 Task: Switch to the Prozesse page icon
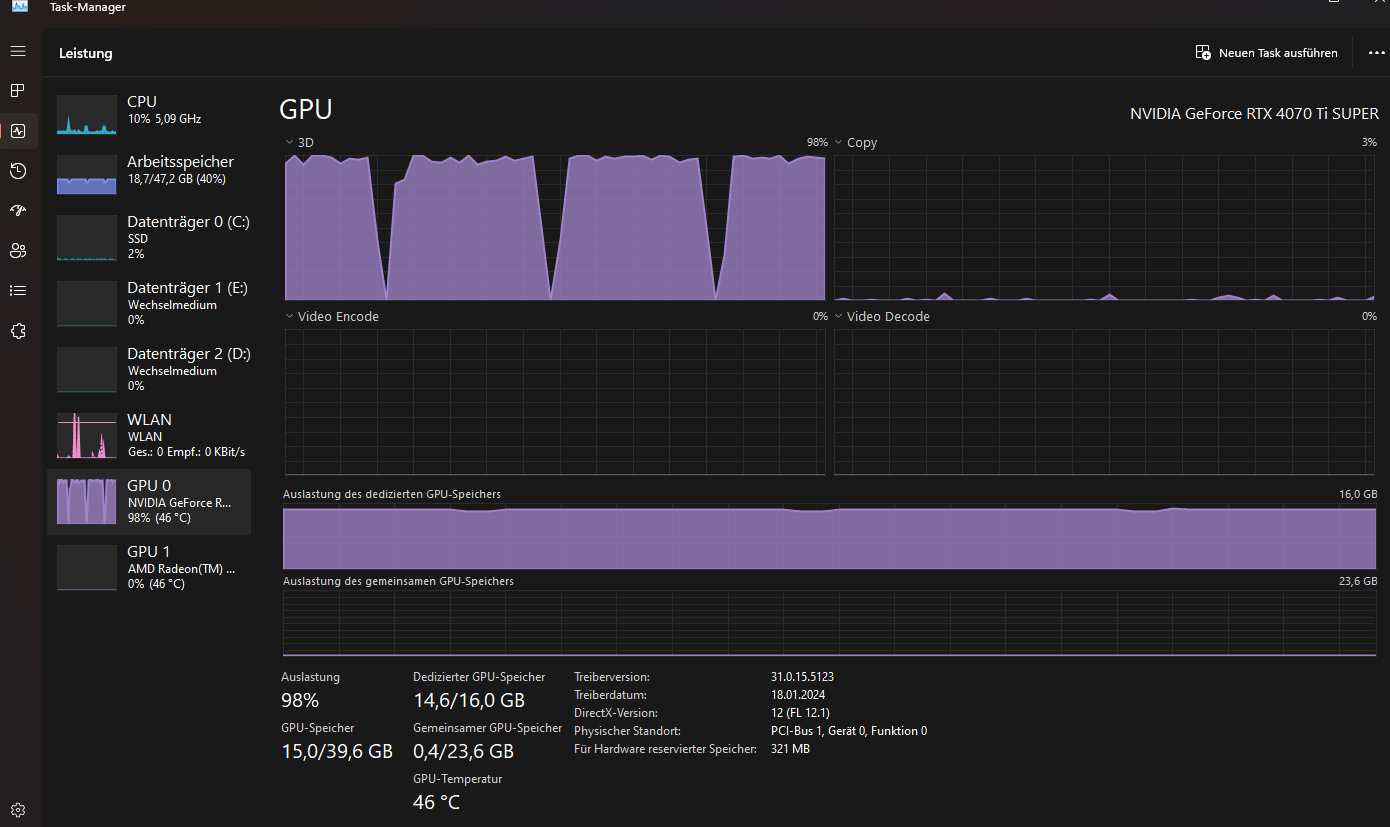(x=18, y=91)
